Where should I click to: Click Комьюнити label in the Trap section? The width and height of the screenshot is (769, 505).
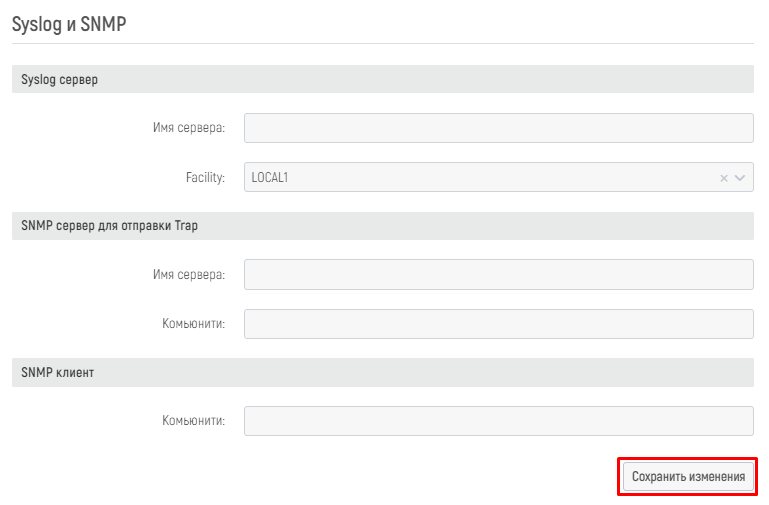tap(194, 324)
